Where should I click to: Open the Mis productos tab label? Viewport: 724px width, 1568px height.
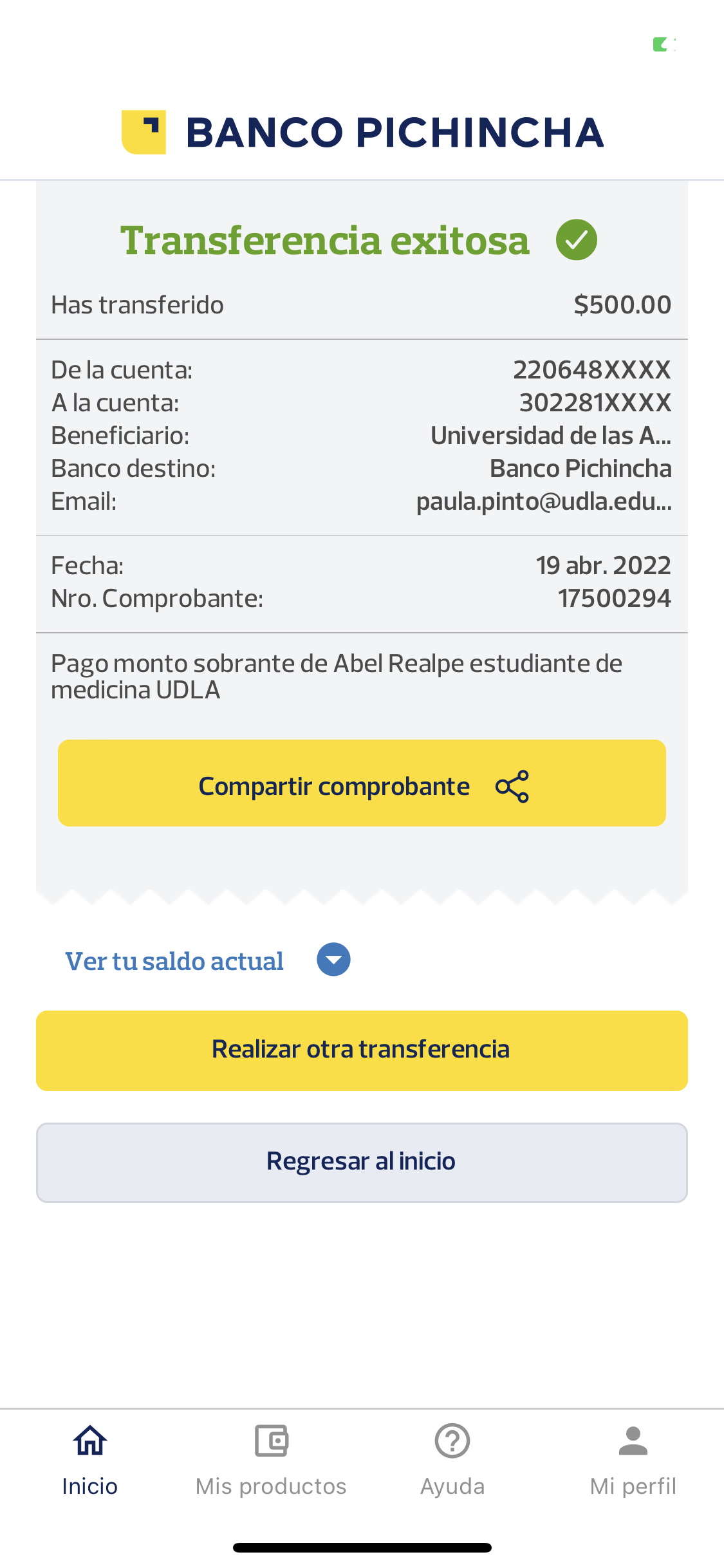pyautogui.click(x=271, y=1486)
